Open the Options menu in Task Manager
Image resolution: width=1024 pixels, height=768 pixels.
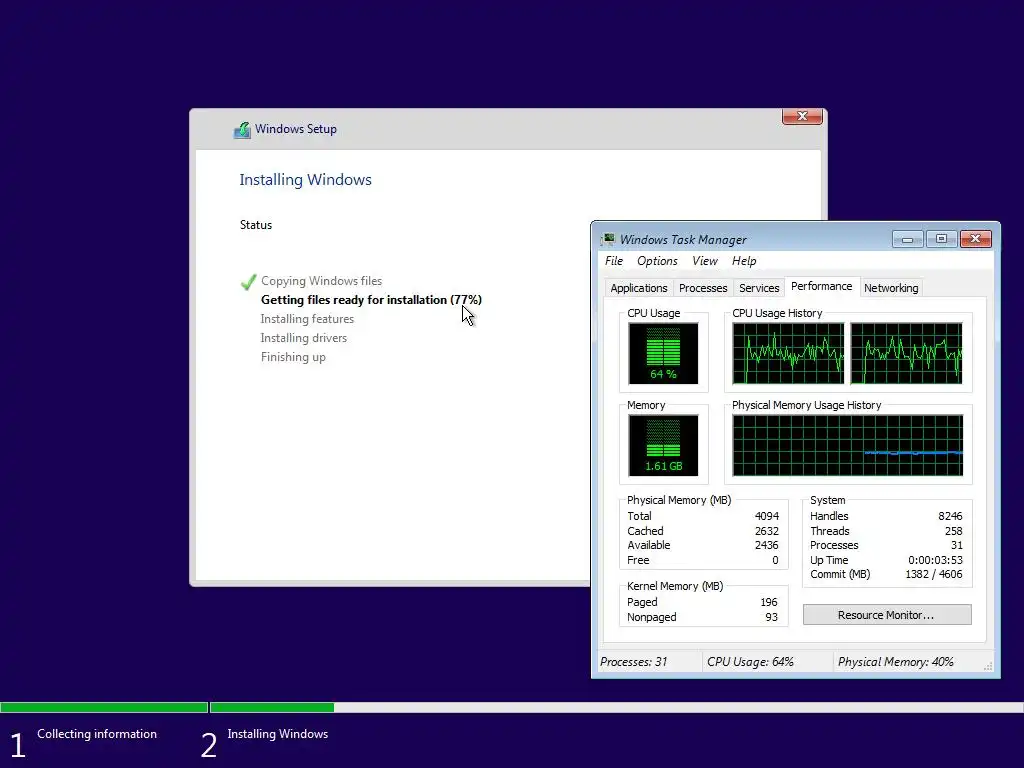[x=657, y=261]
